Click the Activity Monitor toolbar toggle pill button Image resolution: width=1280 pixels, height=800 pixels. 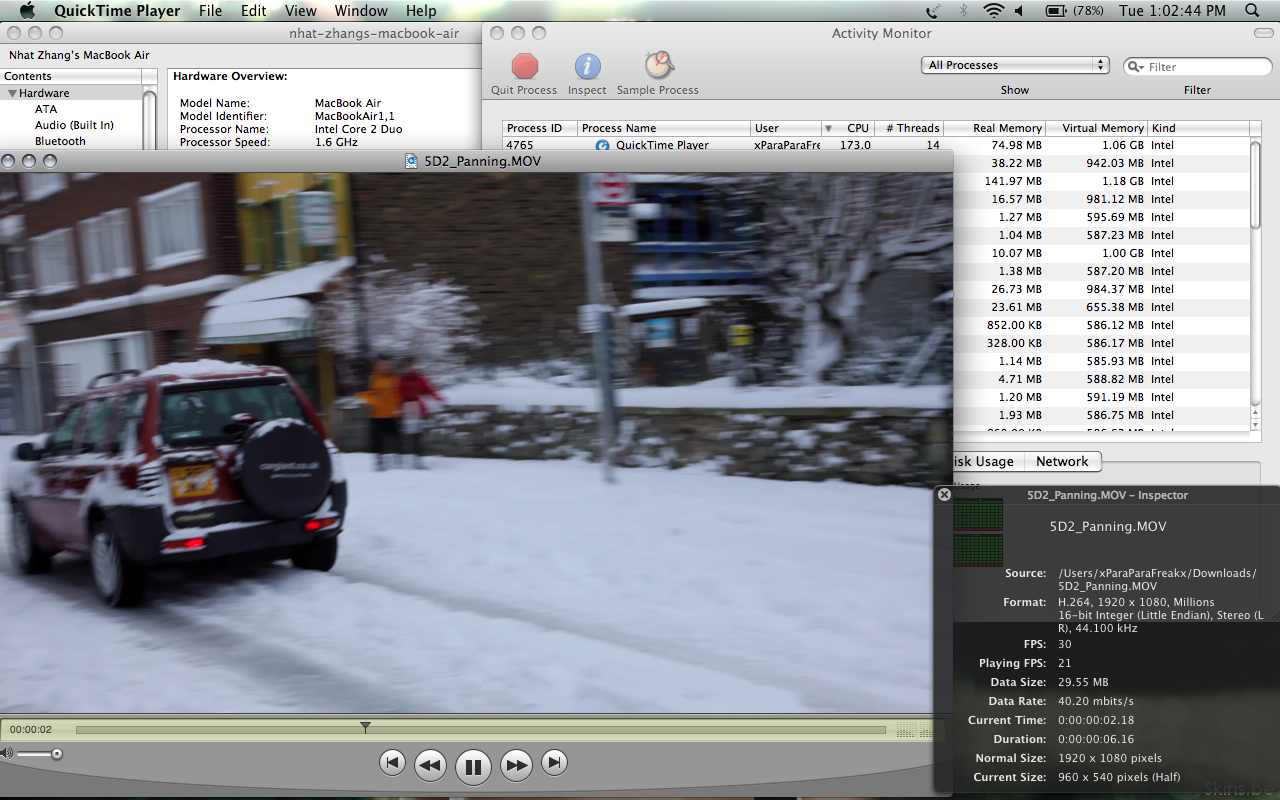(x=1263, y=33)
